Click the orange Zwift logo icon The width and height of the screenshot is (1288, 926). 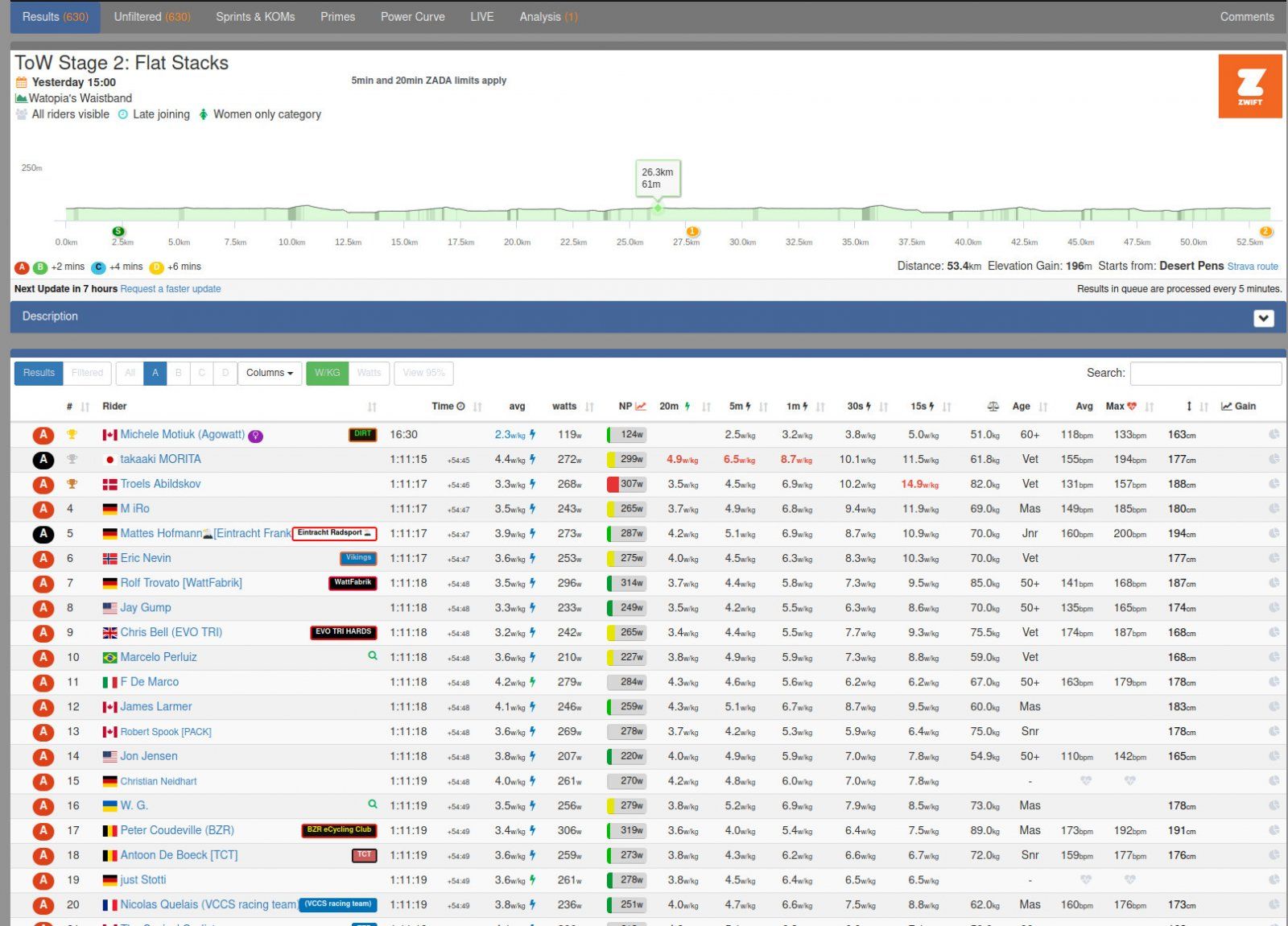tap(1249, 86)
